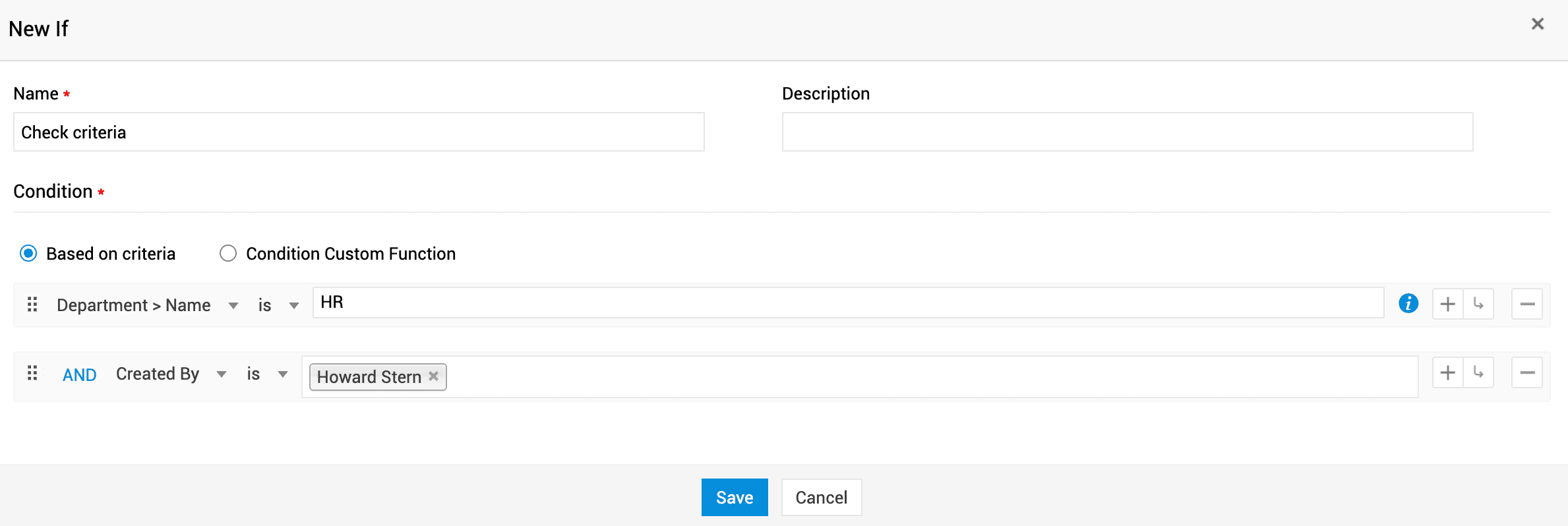Screen dimensions: 1568x526
Task: Click the Howard Stern tag text
Action: point(369,377)
